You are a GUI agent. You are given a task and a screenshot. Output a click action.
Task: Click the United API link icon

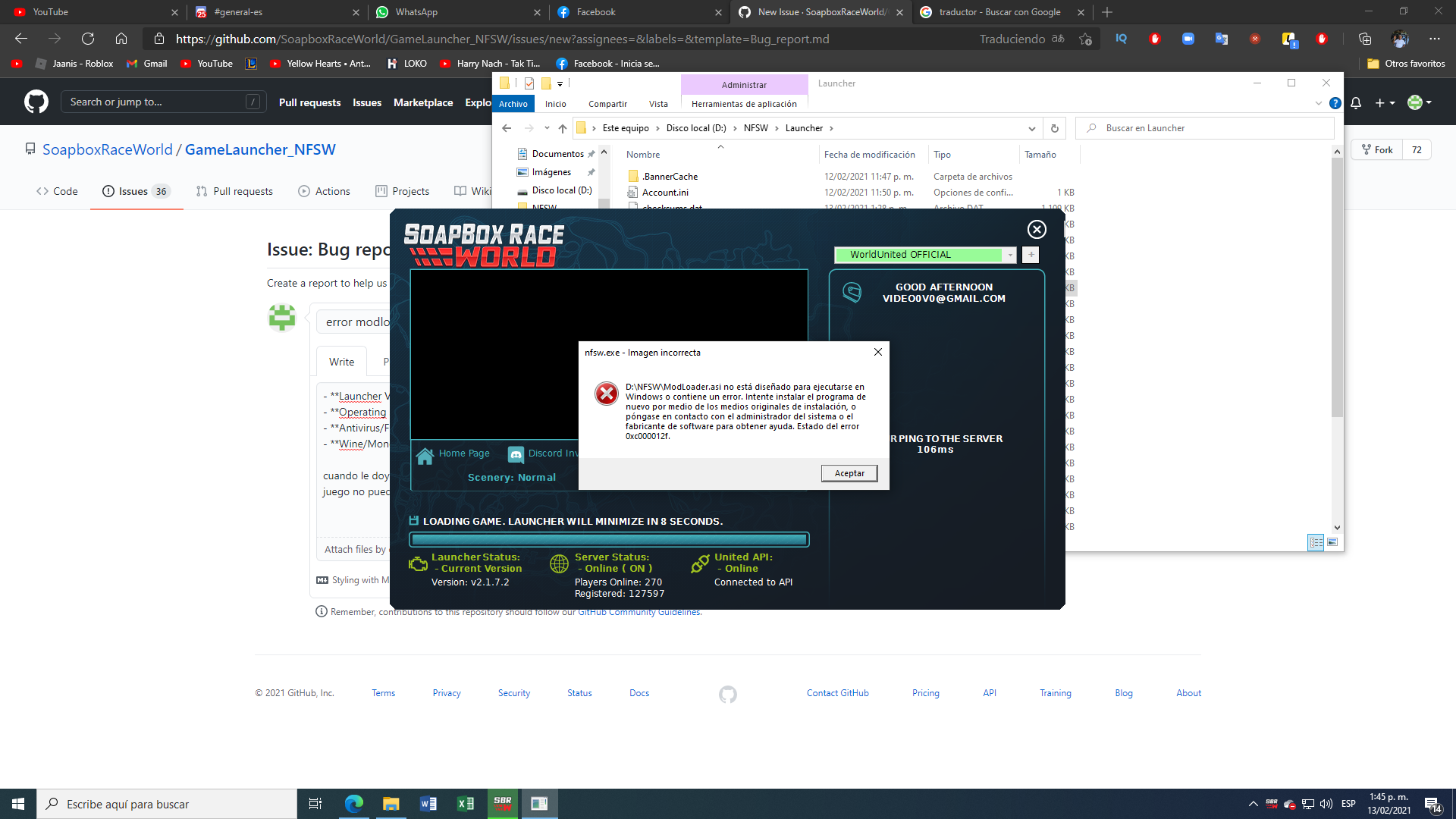[700, 563]
